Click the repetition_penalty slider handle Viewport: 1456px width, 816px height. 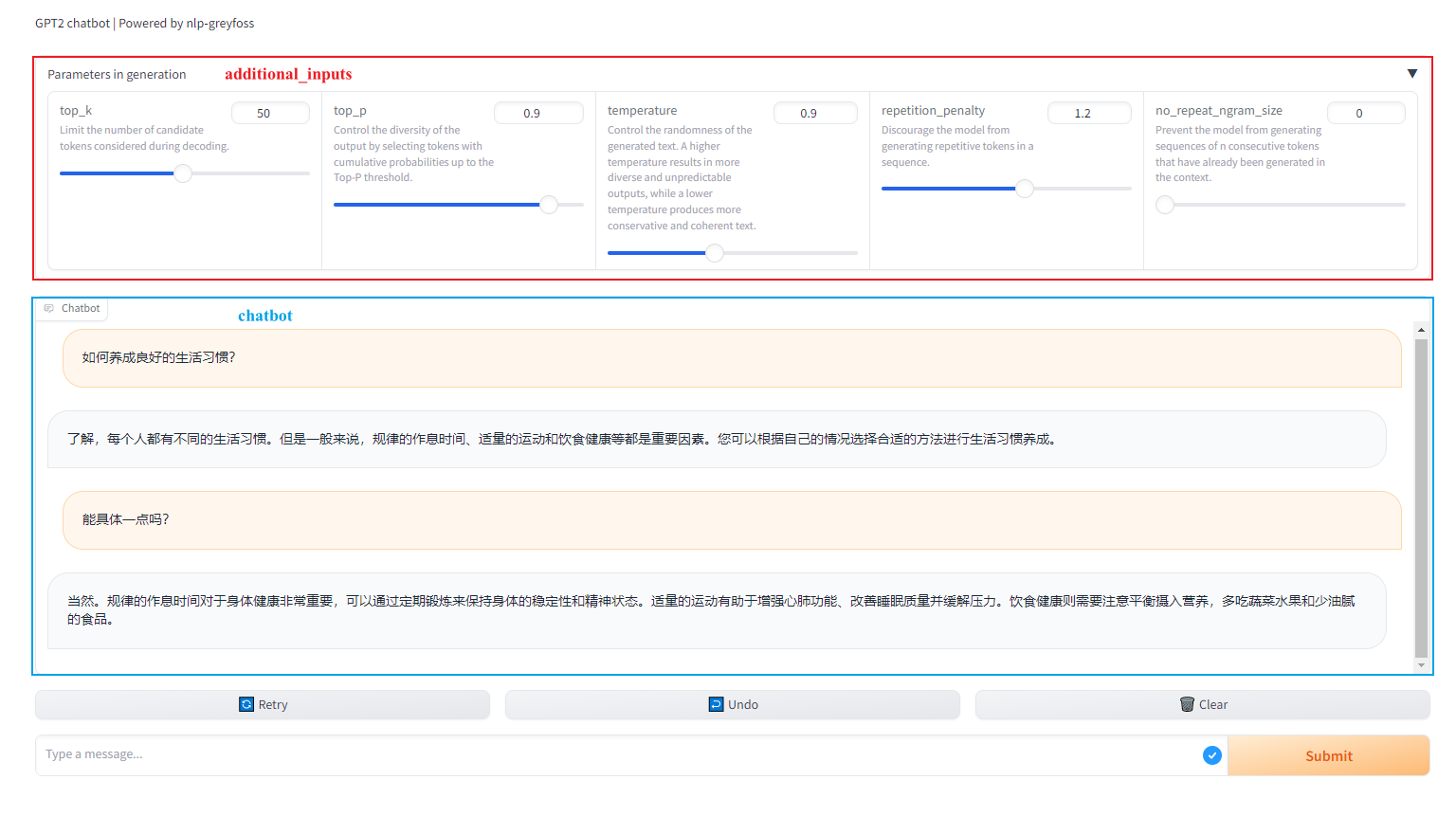(x=1025, y=189)
